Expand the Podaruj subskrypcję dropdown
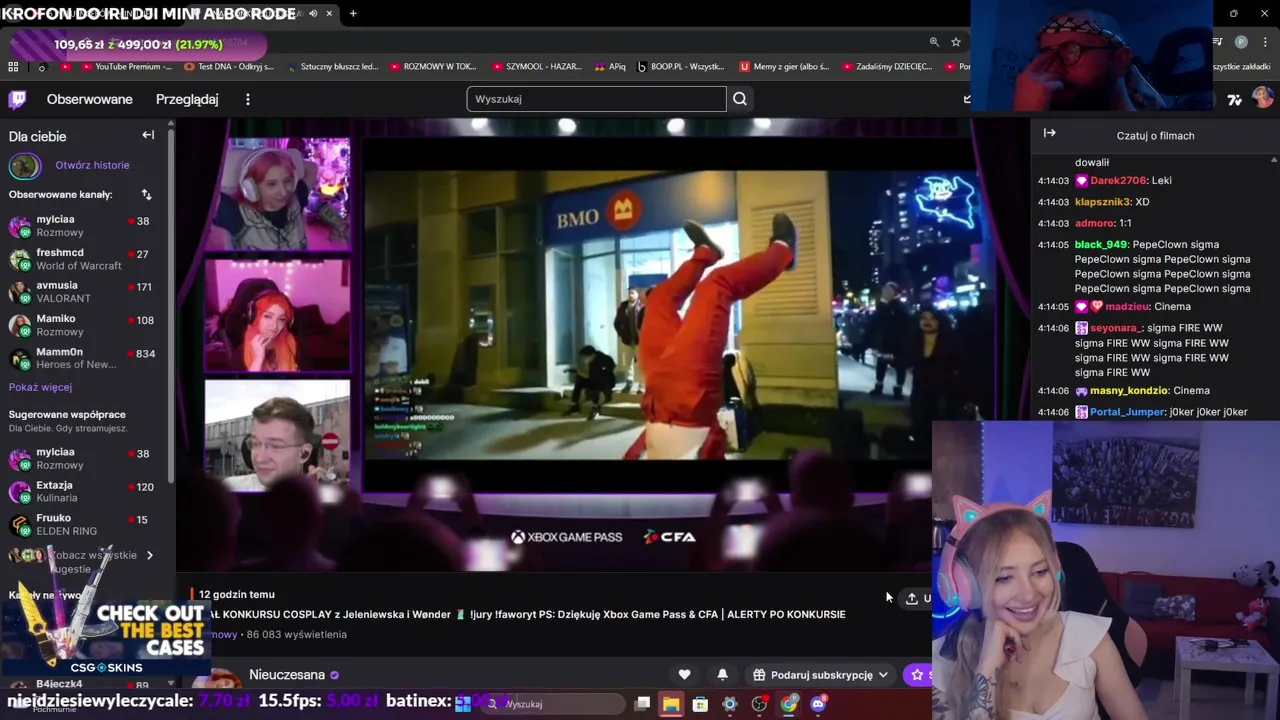 click(x=883, y=675)
